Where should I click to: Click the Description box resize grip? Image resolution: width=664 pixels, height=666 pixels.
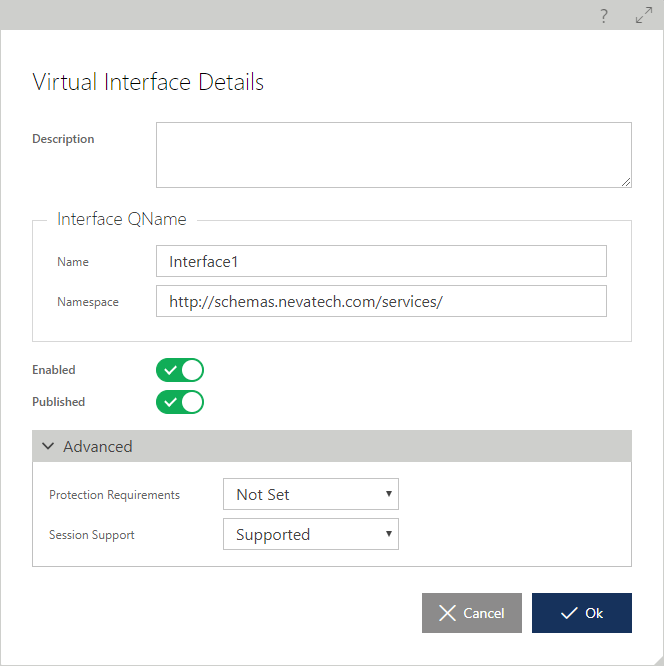626,182
